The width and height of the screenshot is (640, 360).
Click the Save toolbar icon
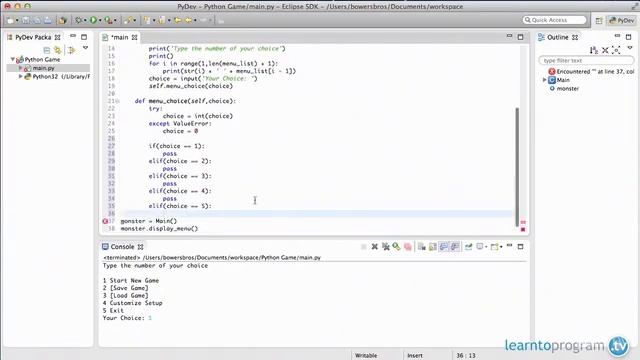point(26,20)
